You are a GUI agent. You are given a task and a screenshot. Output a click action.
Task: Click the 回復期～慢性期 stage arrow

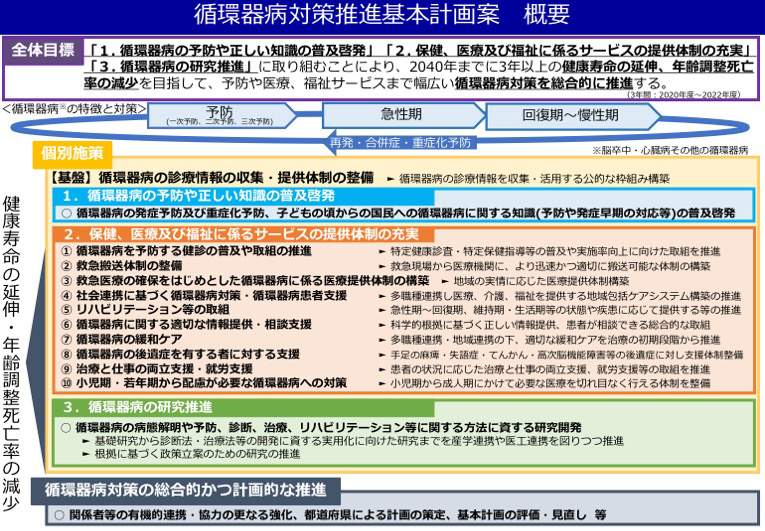point(573,116)
